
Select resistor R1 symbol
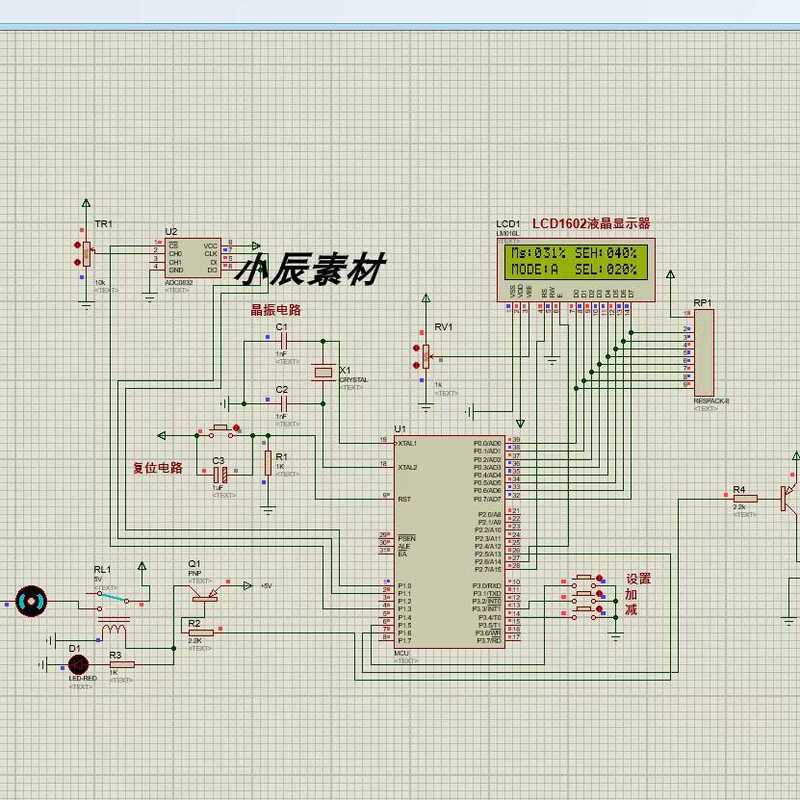coord(268,463)
